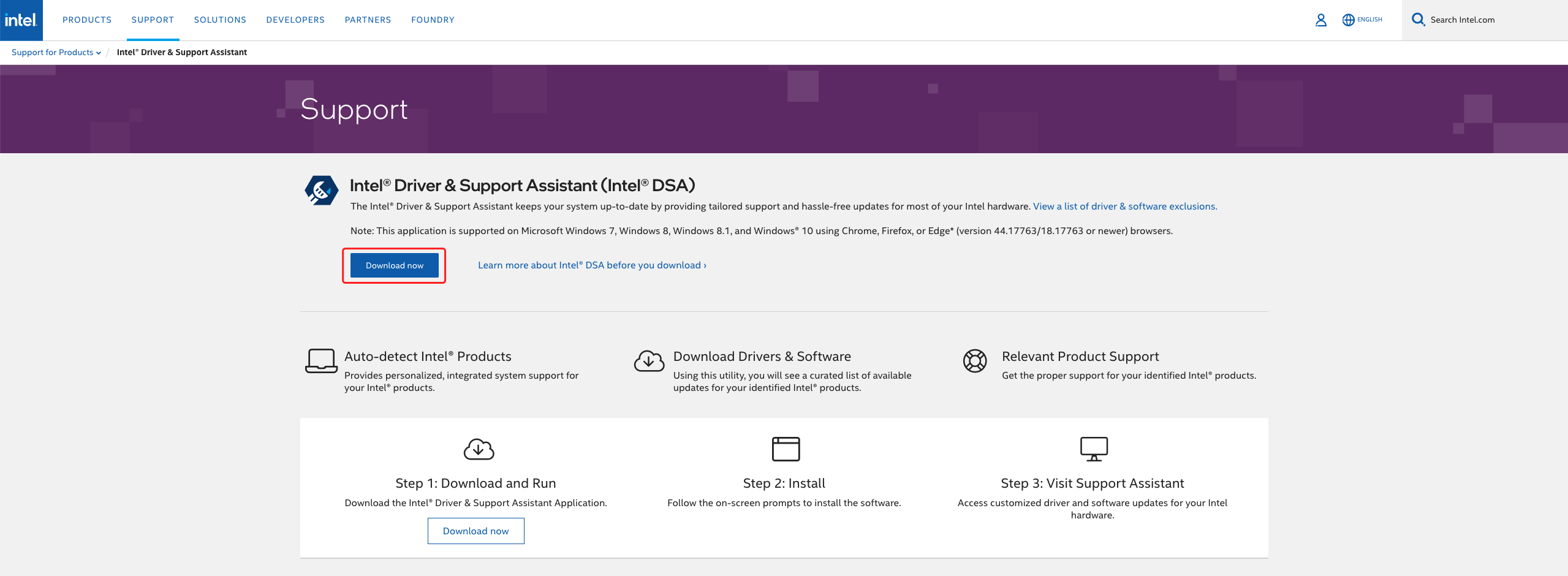Image resolution: width=1568 pixels, height=576 pixels.
Task: Click the cloud download icon beside Download Drivers
Action: tap(649, 361)
